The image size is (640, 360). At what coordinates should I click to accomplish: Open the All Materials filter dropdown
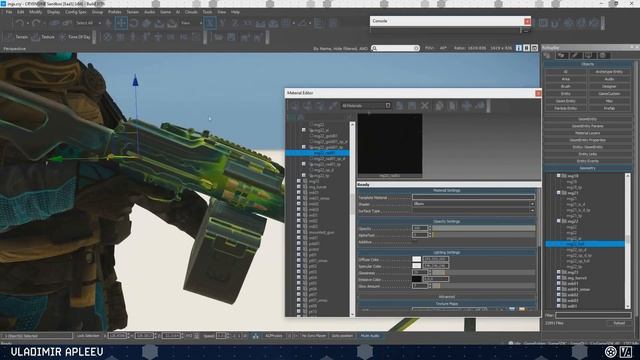[x=366, y=106]
